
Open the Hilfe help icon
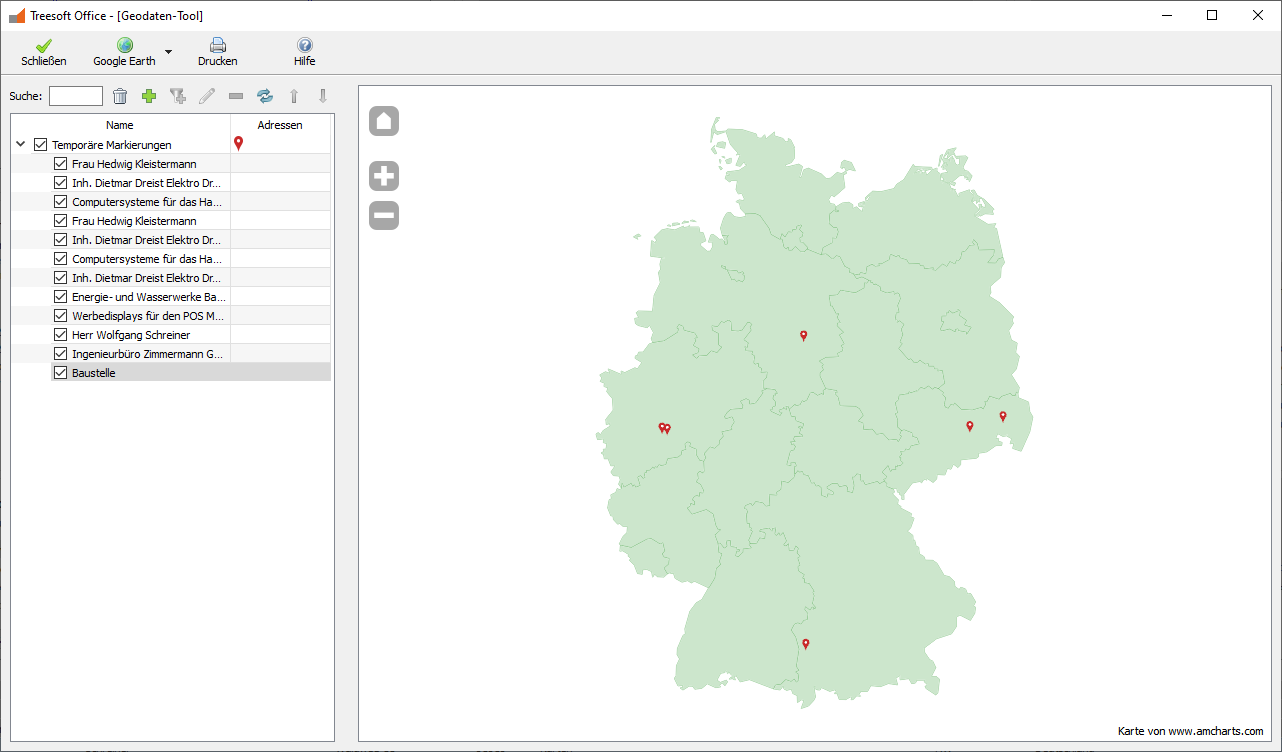[304, 52]
